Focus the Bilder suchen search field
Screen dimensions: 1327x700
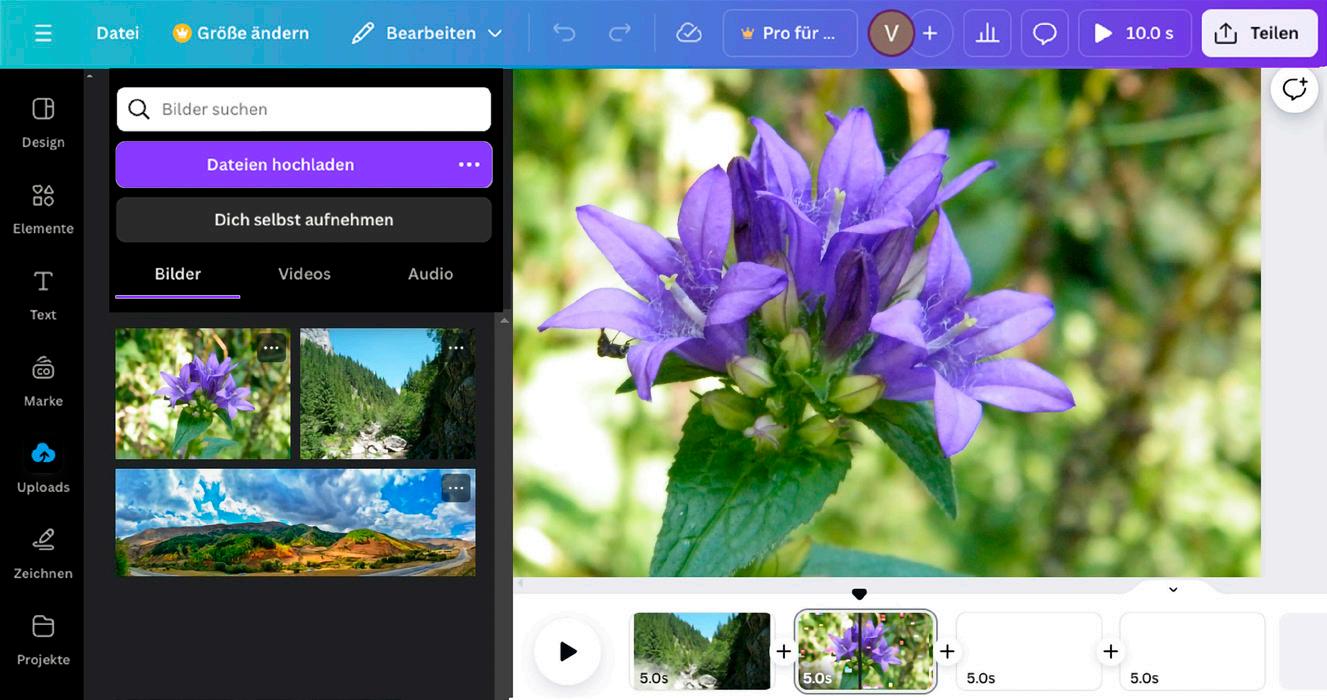pos(304,109)
